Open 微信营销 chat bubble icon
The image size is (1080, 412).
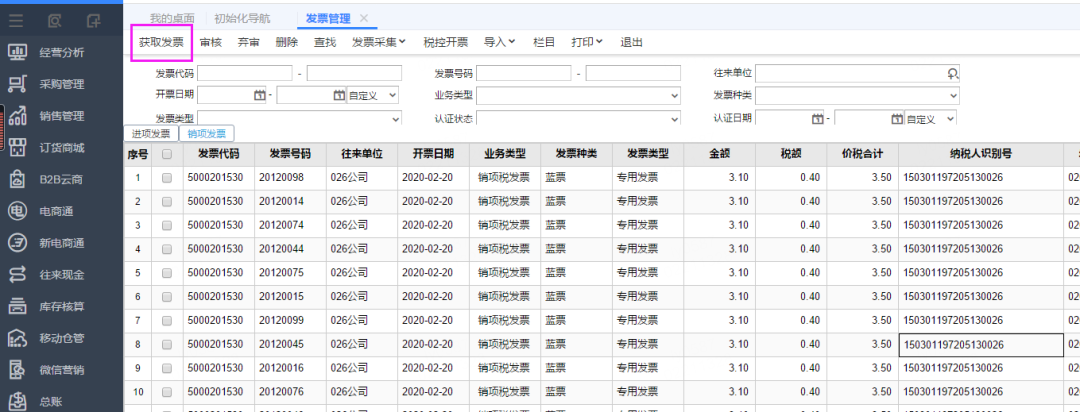pos(17,370)
